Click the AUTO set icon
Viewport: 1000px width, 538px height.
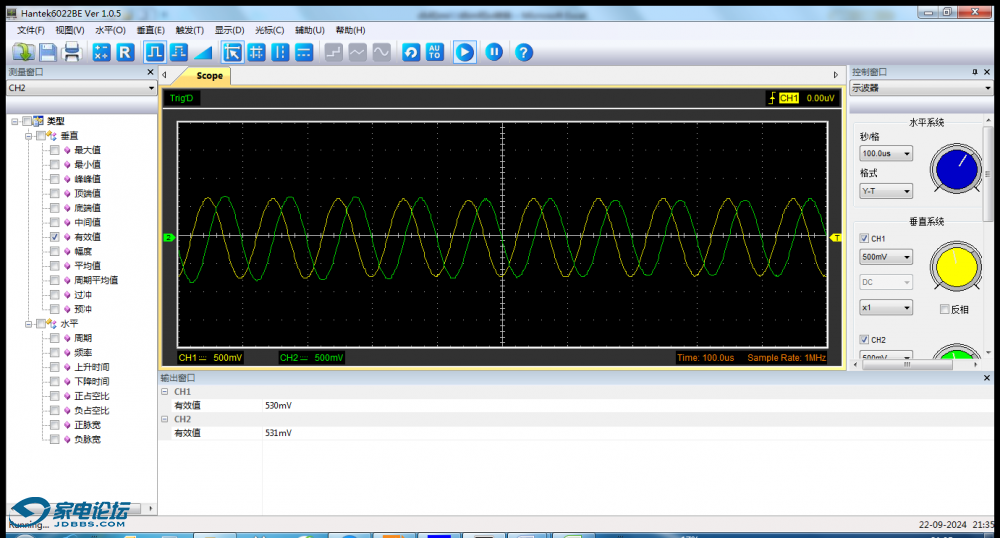(x=435, y=52)
